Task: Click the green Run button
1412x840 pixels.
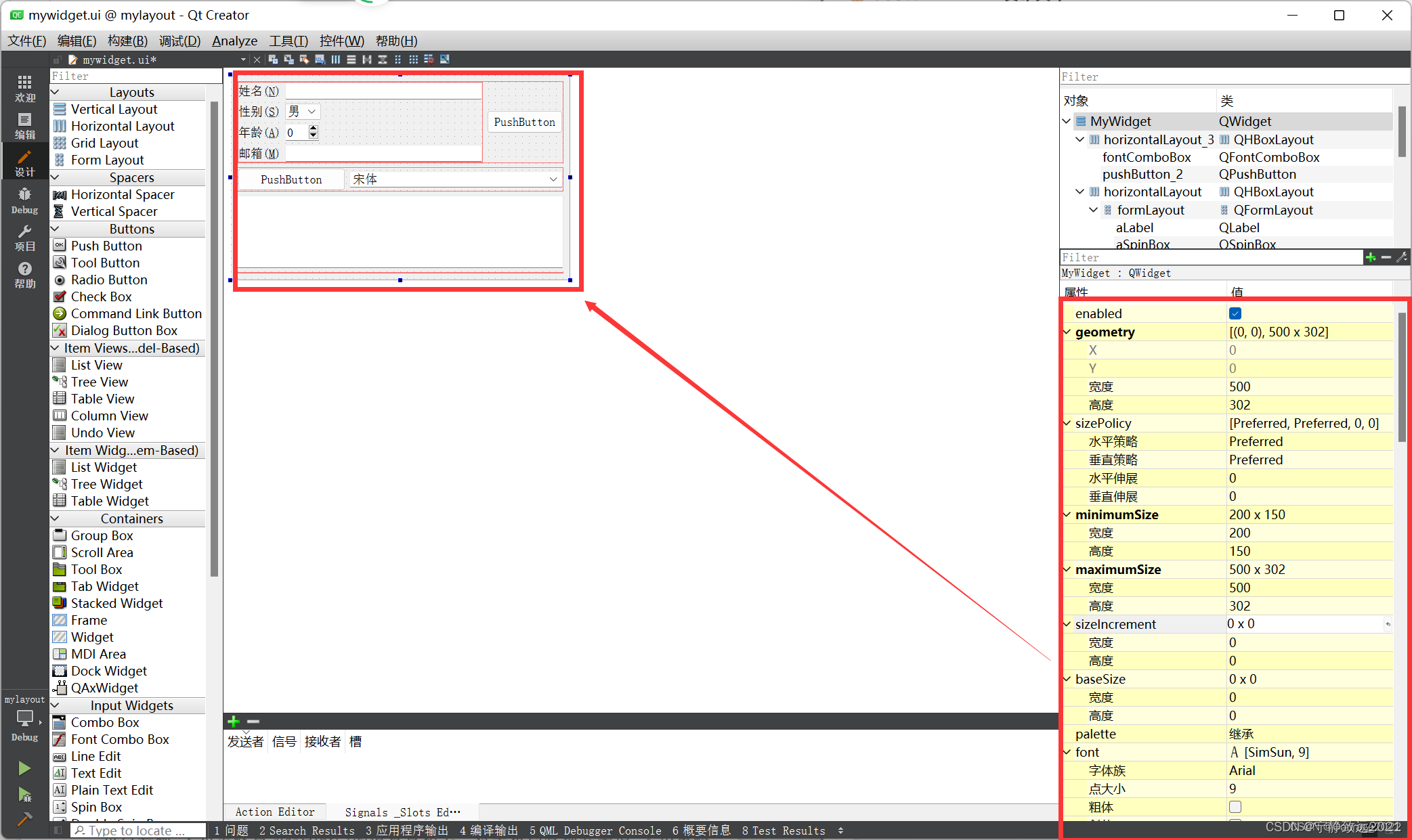Action: (24, 768)
